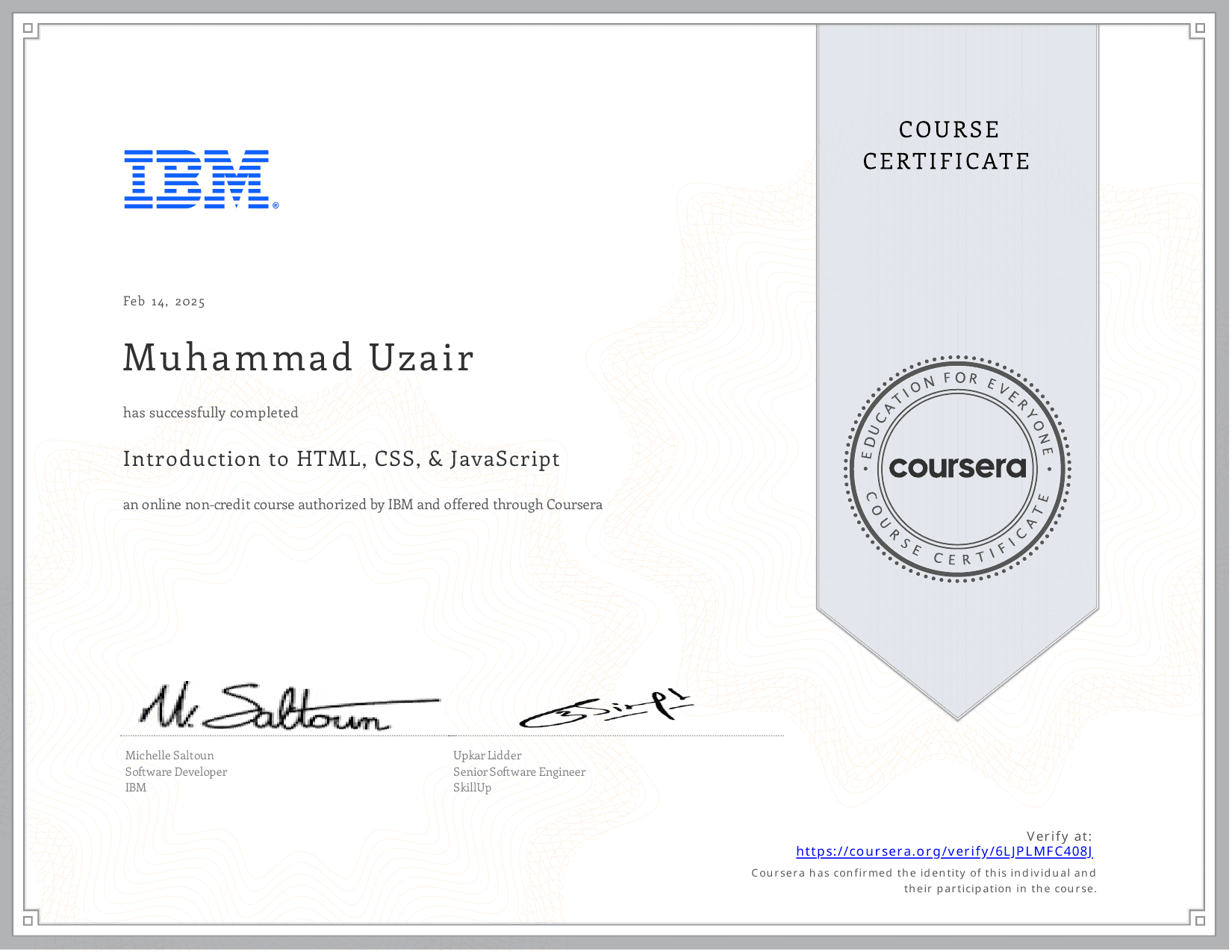Image resolution: width=1232 pixels, height=952 pixels.
Task: Open the verification link for the certificate
Action: click(945, 851)
